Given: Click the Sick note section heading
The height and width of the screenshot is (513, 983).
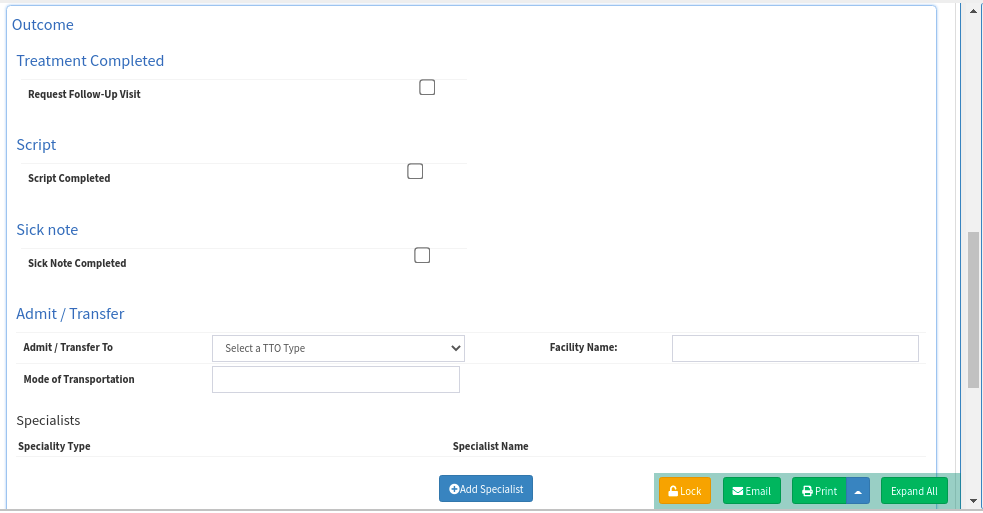Looking at the screenshot, I should click(x=47, y=230).
